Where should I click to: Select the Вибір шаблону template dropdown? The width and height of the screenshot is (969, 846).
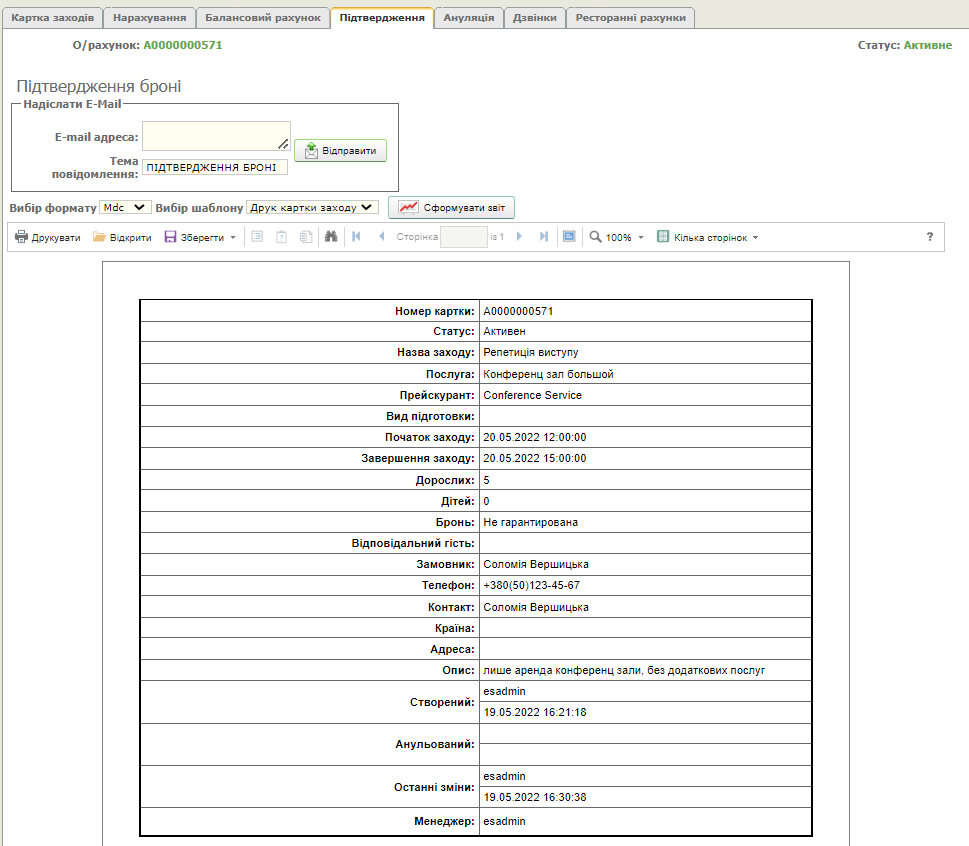312,207
